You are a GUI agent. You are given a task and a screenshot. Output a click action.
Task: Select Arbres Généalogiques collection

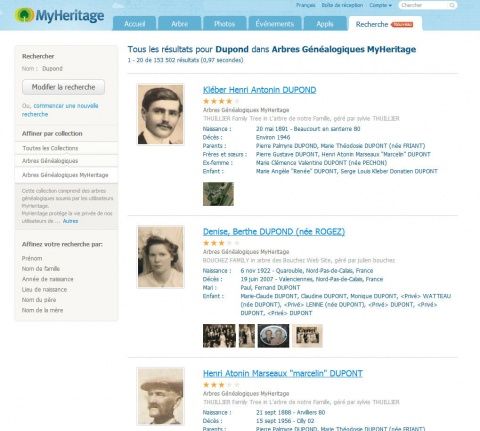tap(66, 161)
